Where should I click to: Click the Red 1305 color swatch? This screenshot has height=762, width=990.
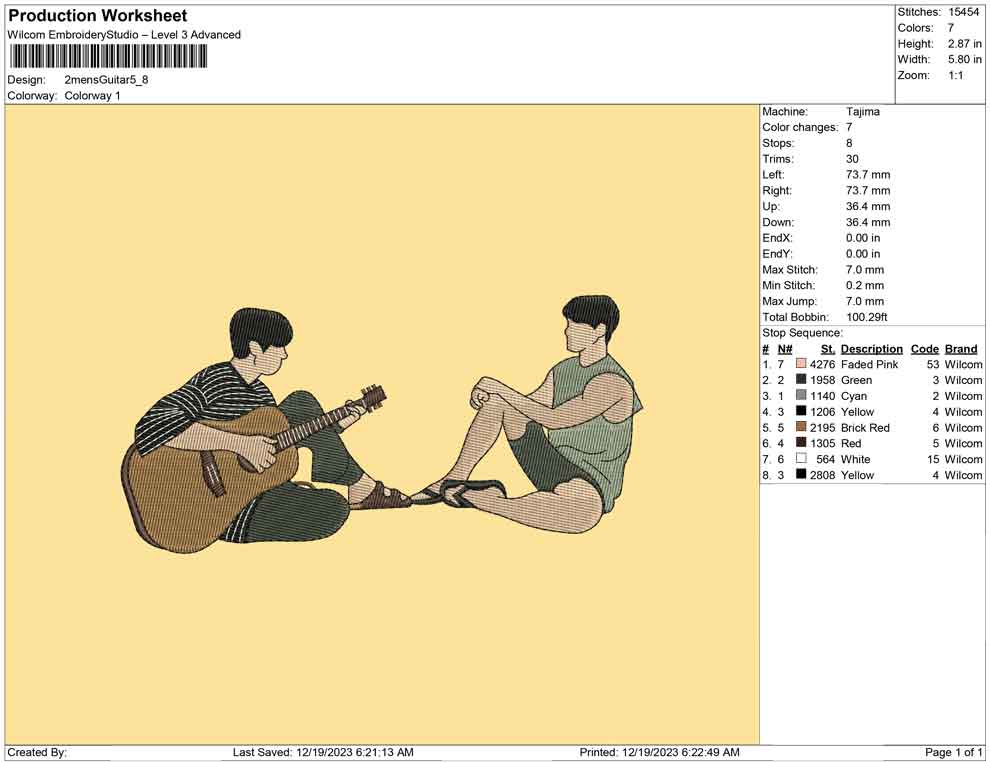pos(801,443)
